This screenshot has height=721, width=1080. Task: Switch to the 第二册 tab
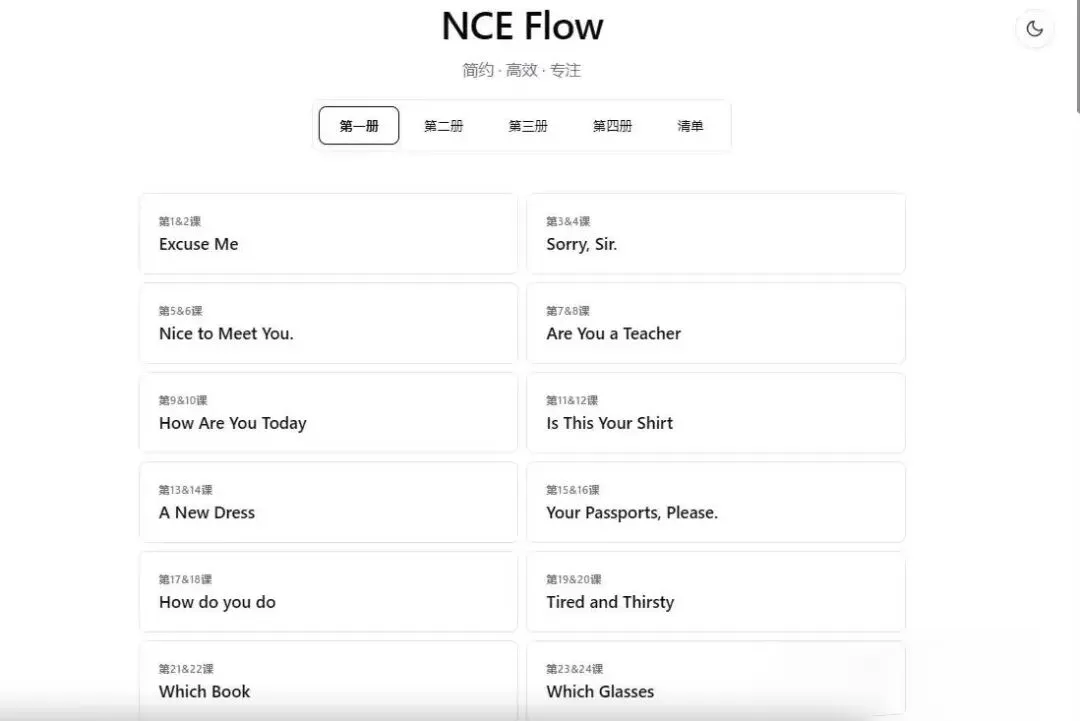(x=443, y=126)
